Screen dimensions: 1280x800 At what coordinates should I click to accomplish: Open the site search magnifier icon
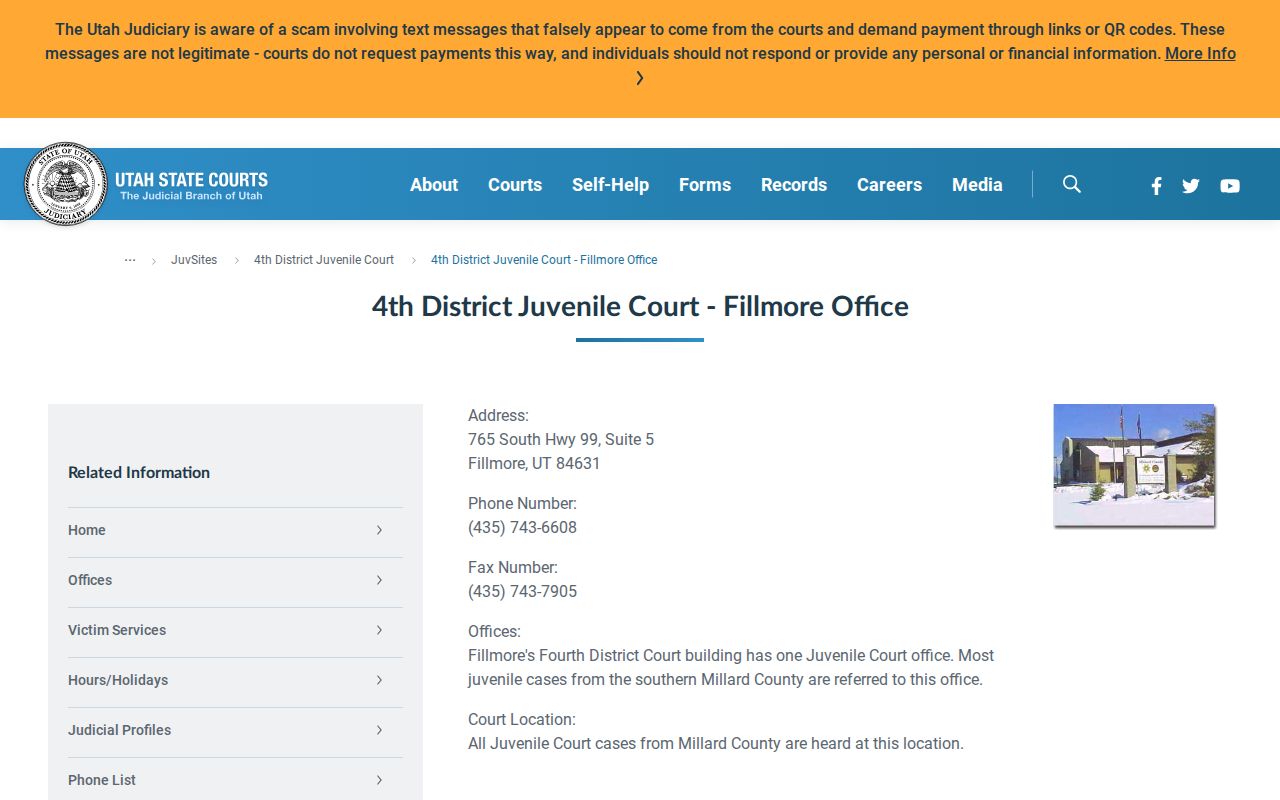pos(1072,184)
